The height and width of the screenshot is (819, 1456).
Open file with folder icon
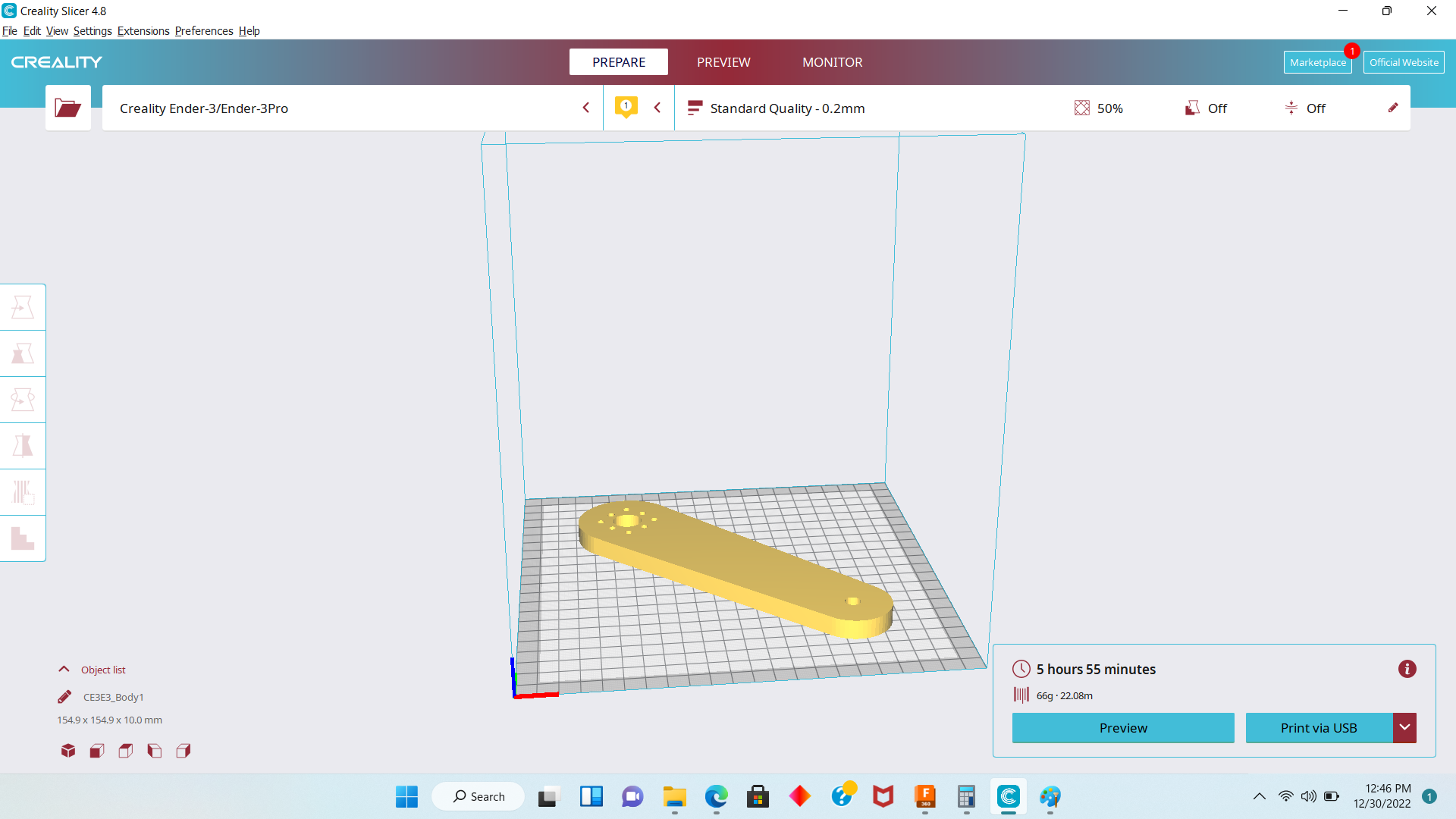[x=67, y=108]
